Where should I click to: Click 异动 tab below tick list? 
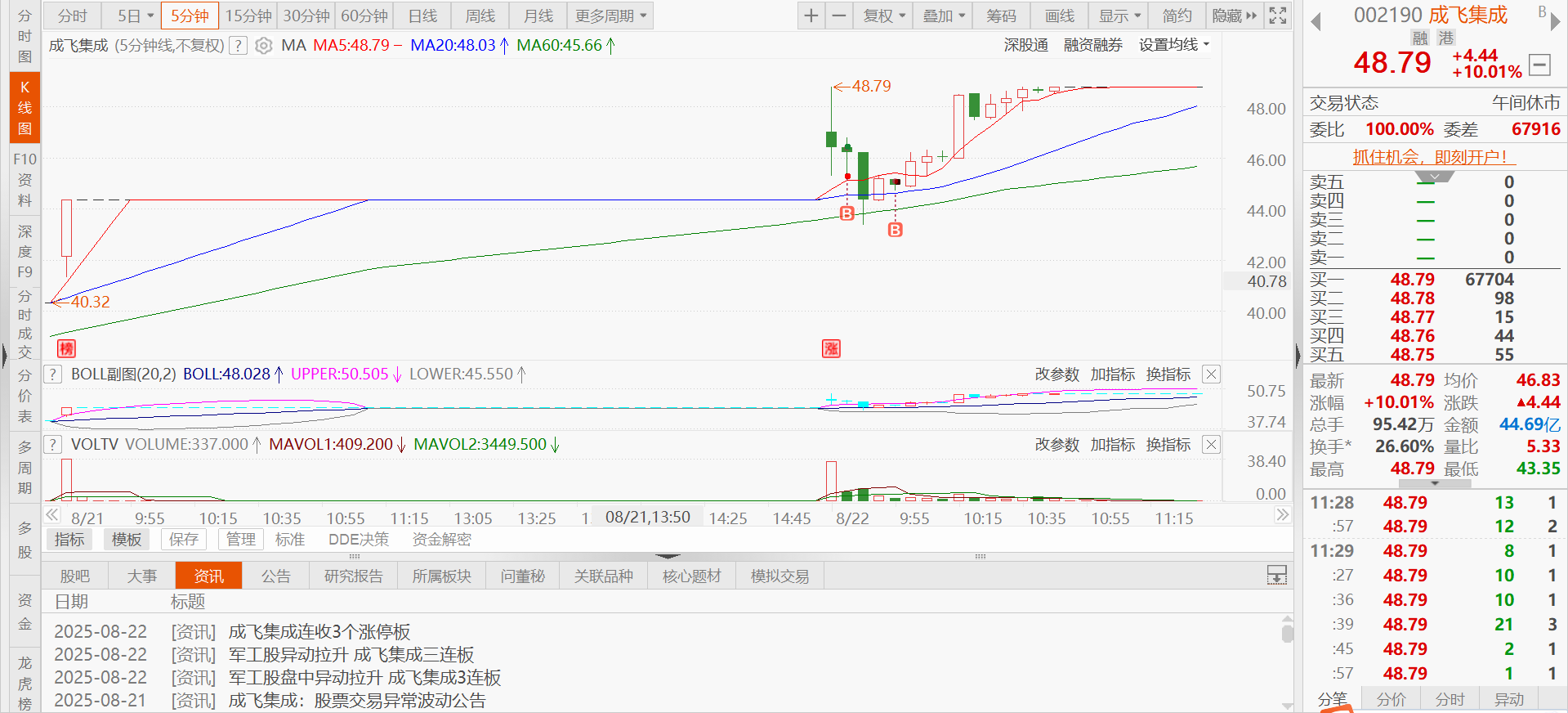coord(1508,699)
